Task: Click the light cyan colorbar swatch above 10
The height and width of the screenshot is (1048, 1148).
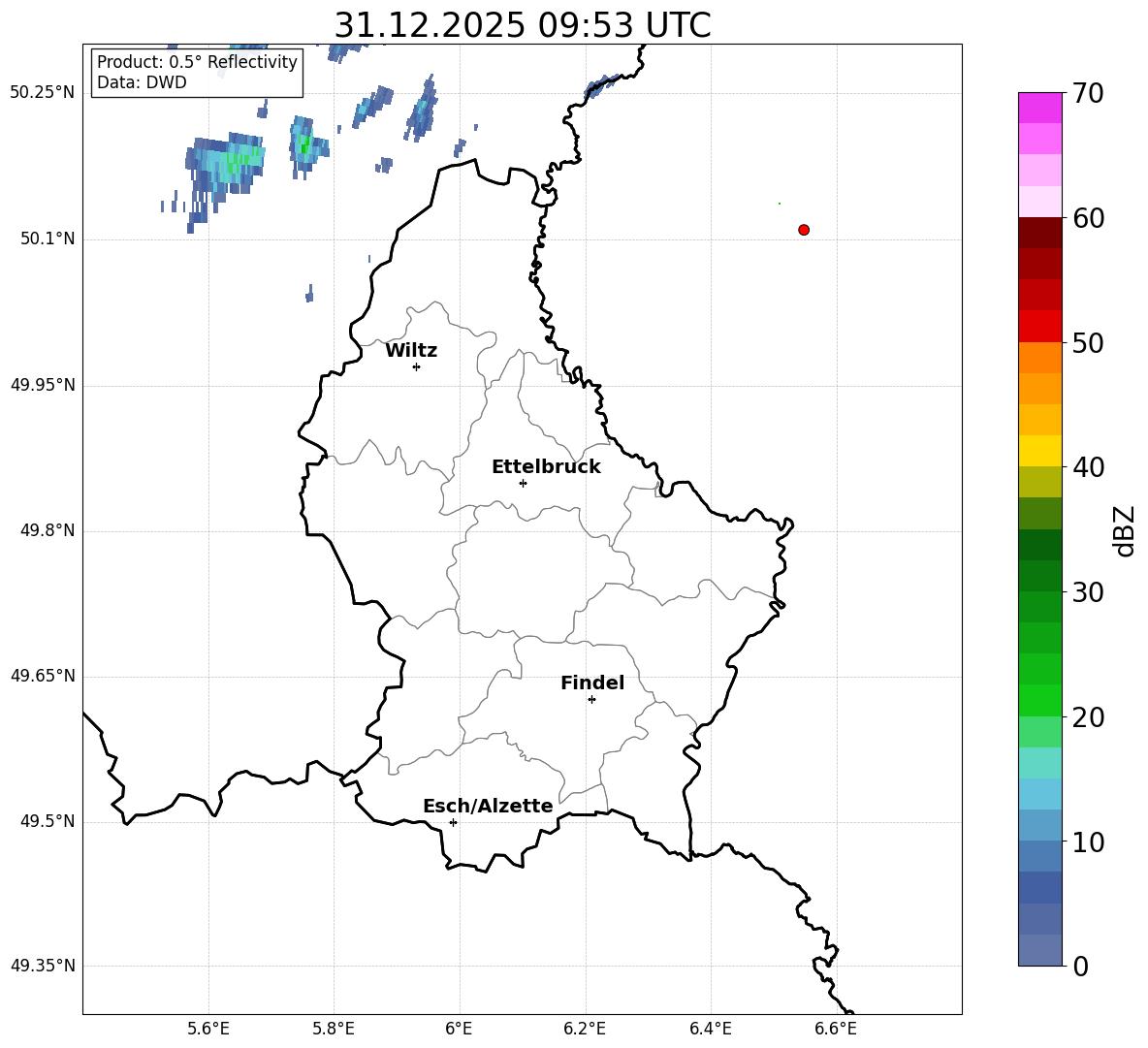Action: tap(1039, 826)
